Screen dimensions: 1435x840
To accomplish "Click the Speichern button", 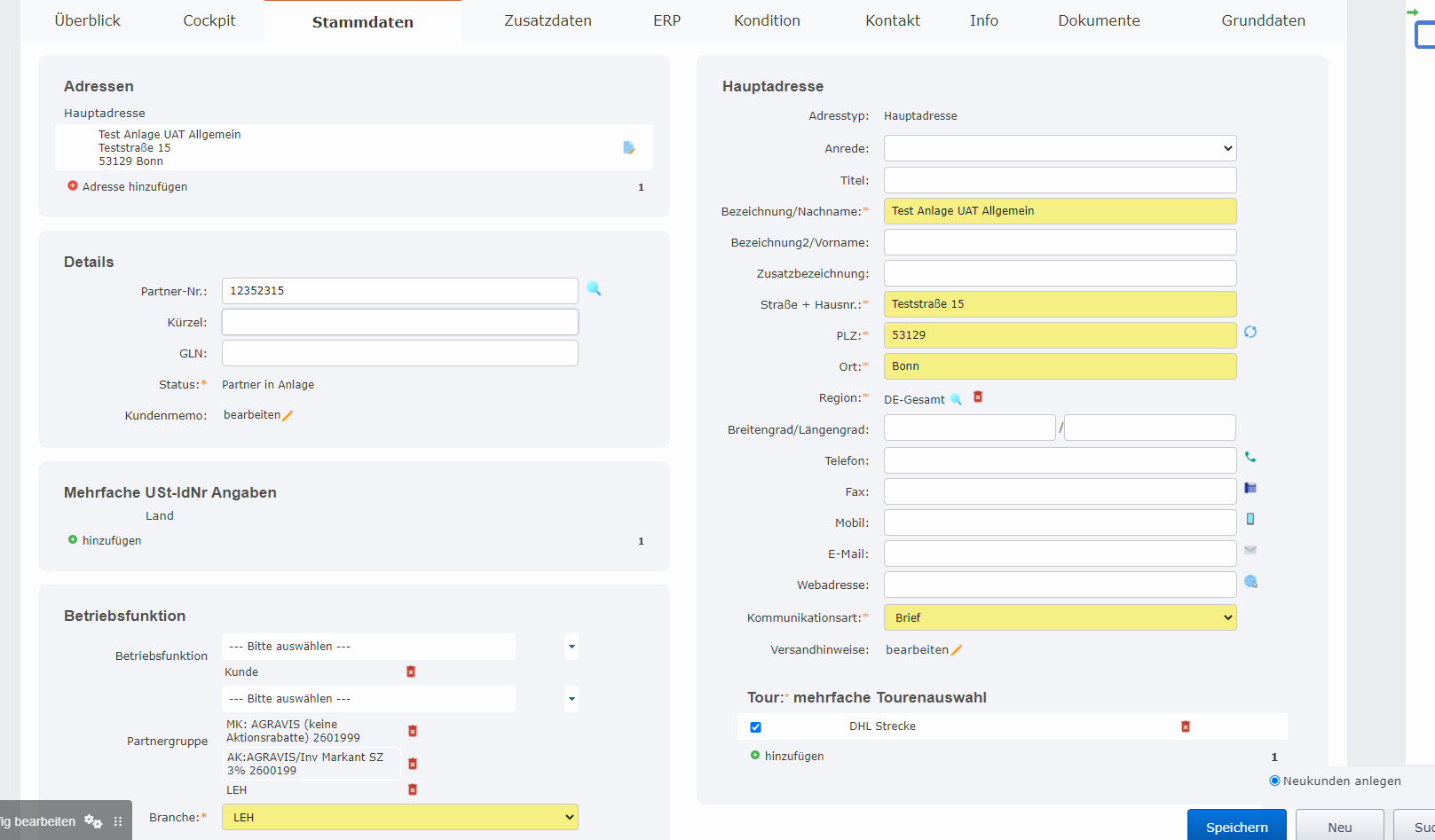I will click(x=1235, y=826).
